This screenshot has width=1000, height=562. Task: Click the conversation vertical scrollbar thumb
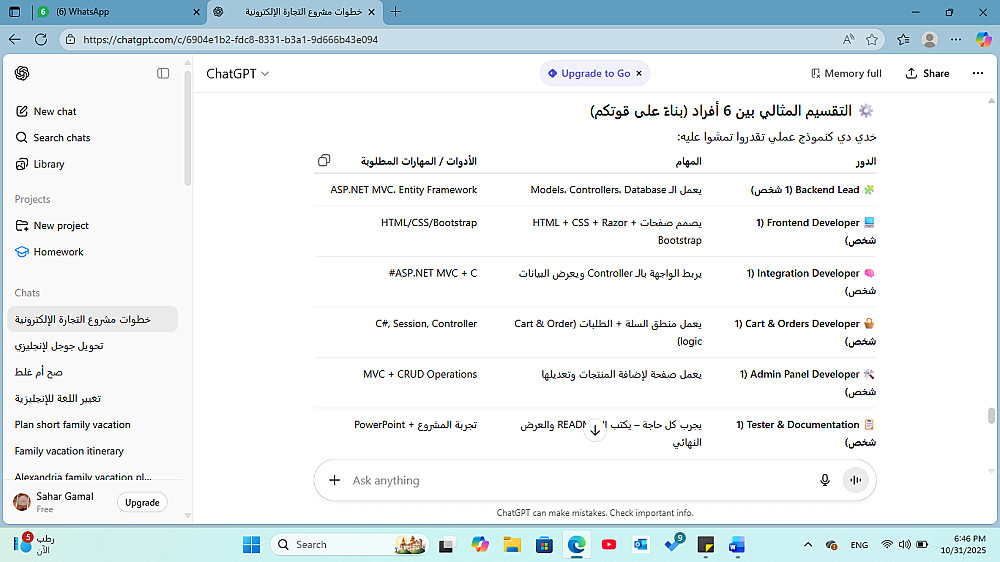(991, 415)
